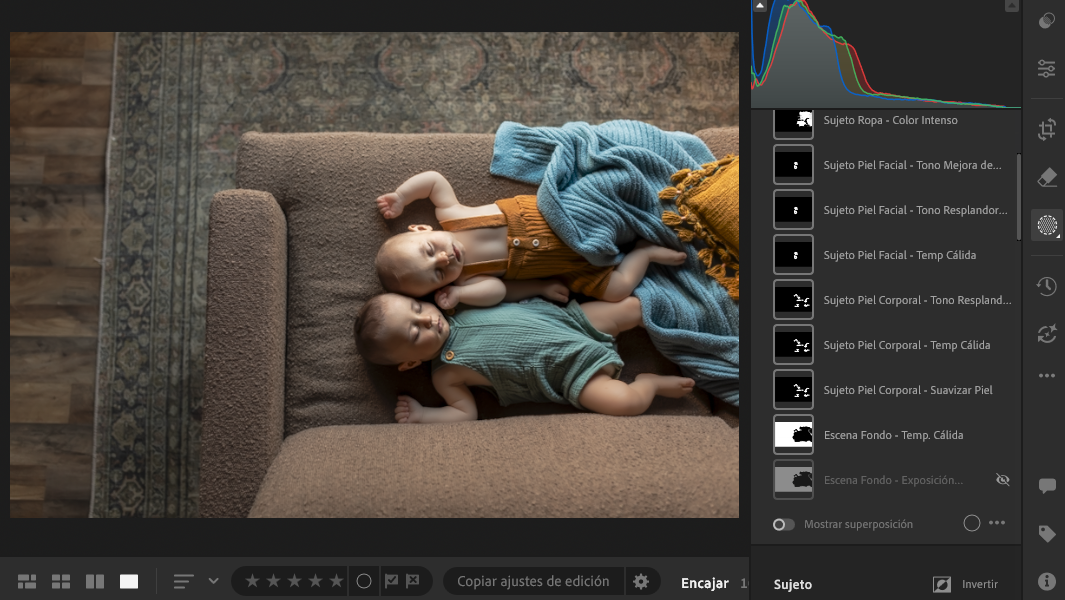Viewport: 1065px width, 600px height.
Task: Open the comments speech bubble icon
Action: (1046, 486)
